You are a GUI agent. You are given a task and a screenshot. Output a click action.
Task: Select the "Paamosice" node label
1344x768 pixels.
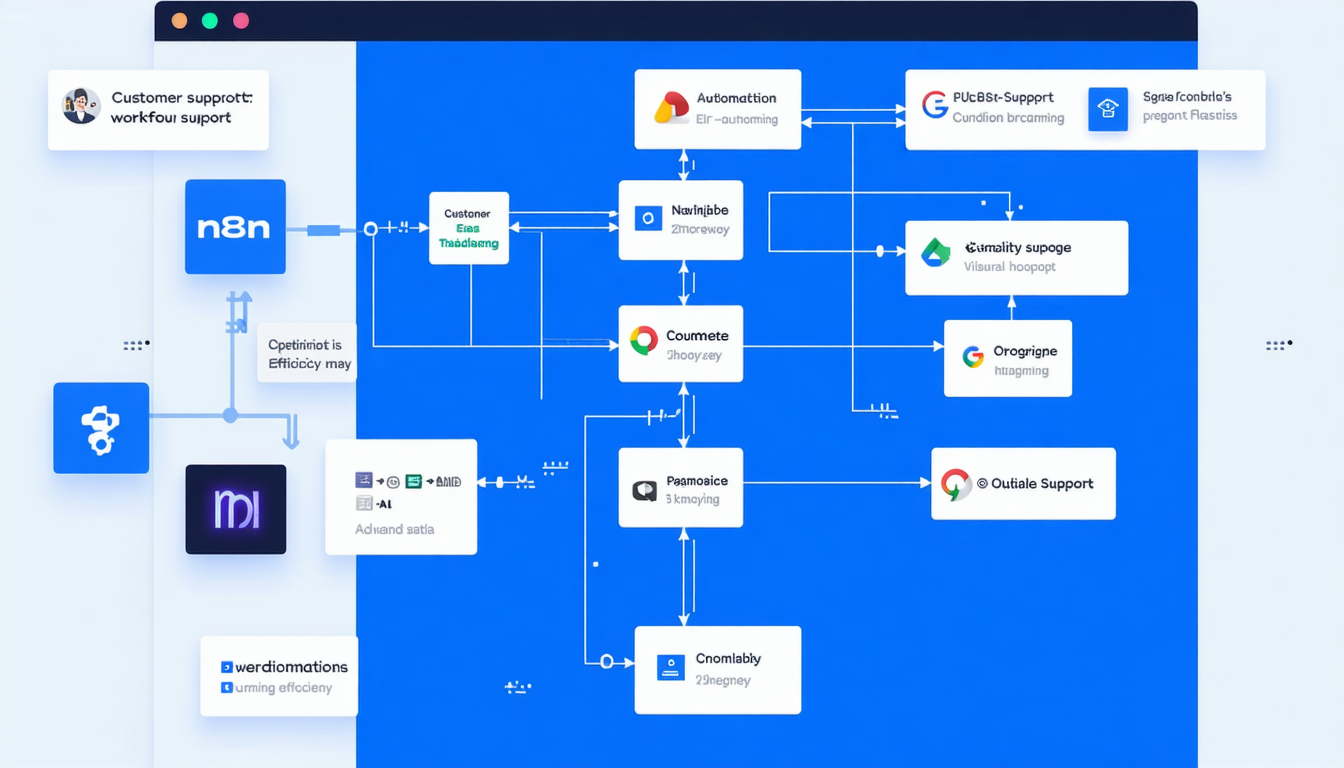(697, 481)
